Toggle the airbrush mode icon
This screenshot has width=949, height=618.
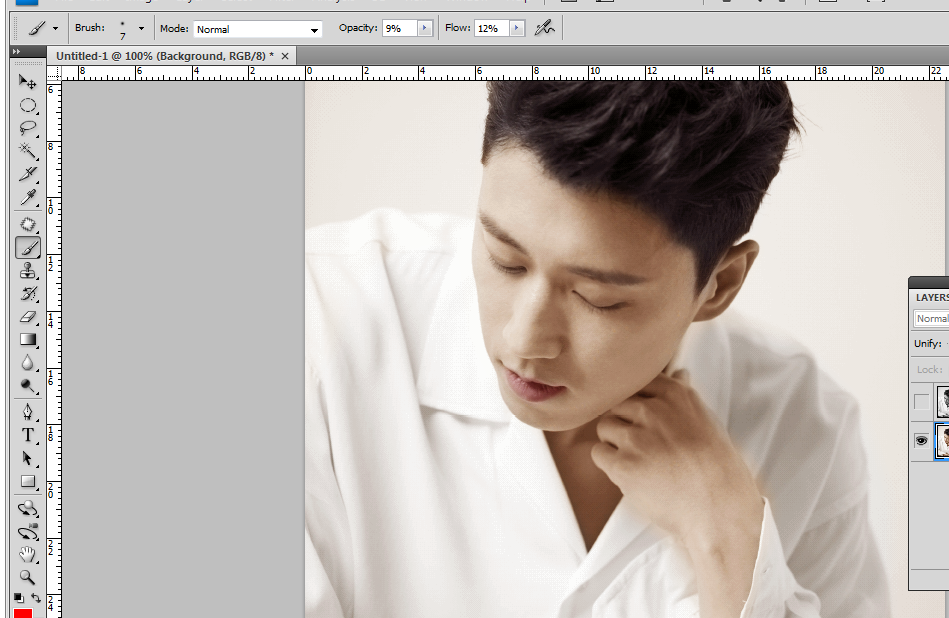click(x=545, y=28)
